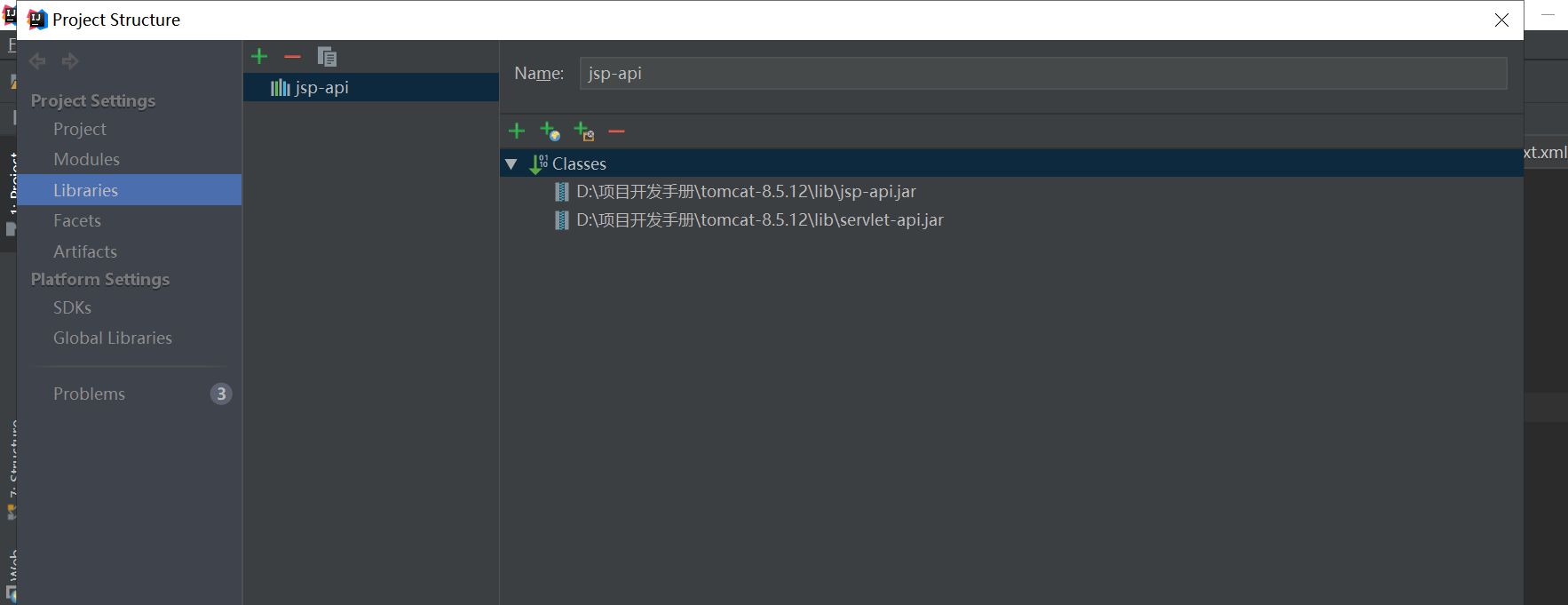Click the copy library icon
The width and height of the screenshot is (1568, 605).
click(x=327, y=57)
